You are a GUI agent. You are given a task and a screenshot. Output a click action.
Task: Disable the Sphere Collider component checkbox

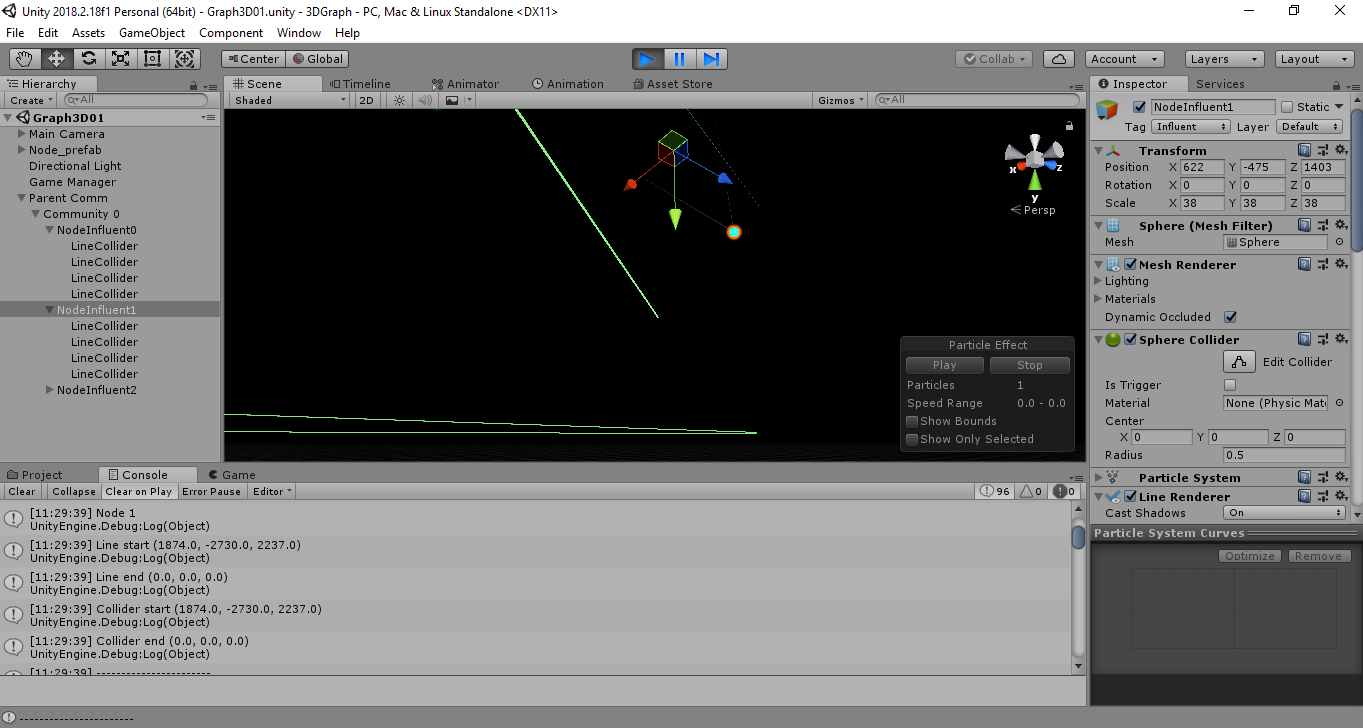pos(1130,339)
